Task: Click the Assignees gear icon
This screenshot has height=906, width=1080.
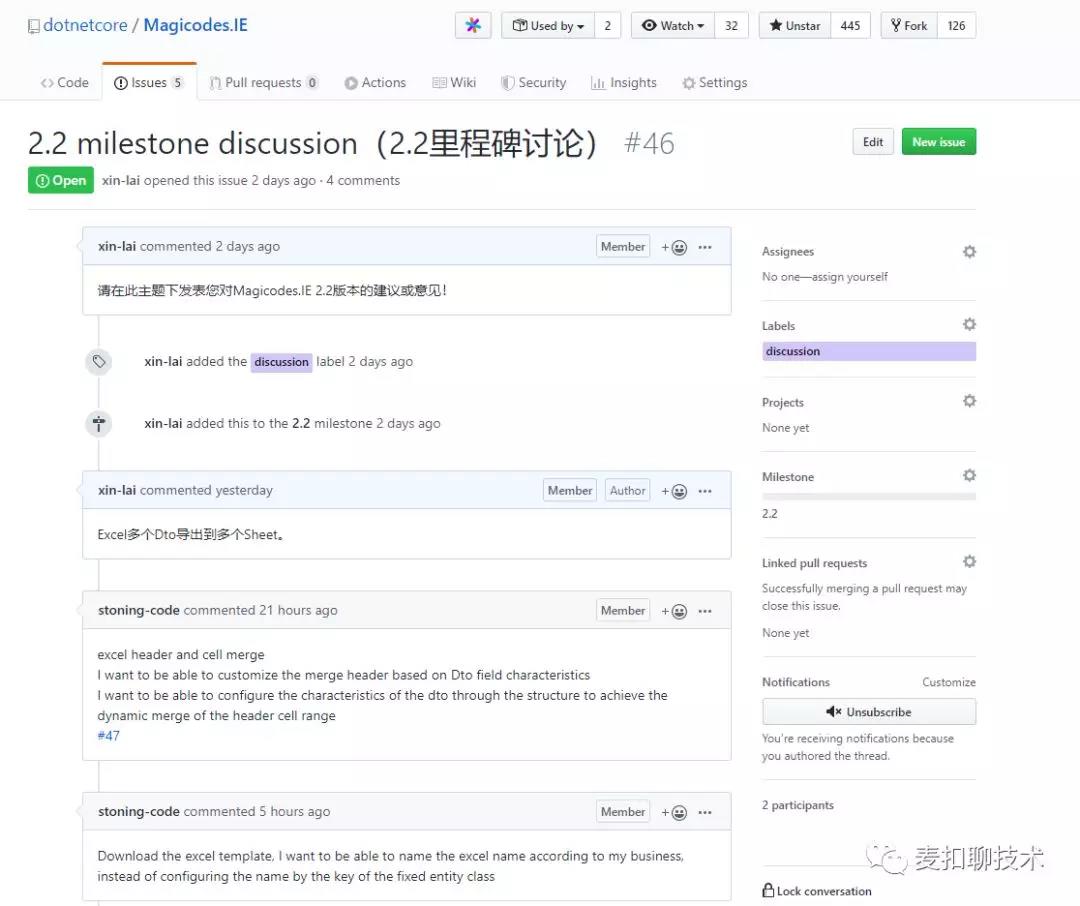Action: tap(969, 251)
